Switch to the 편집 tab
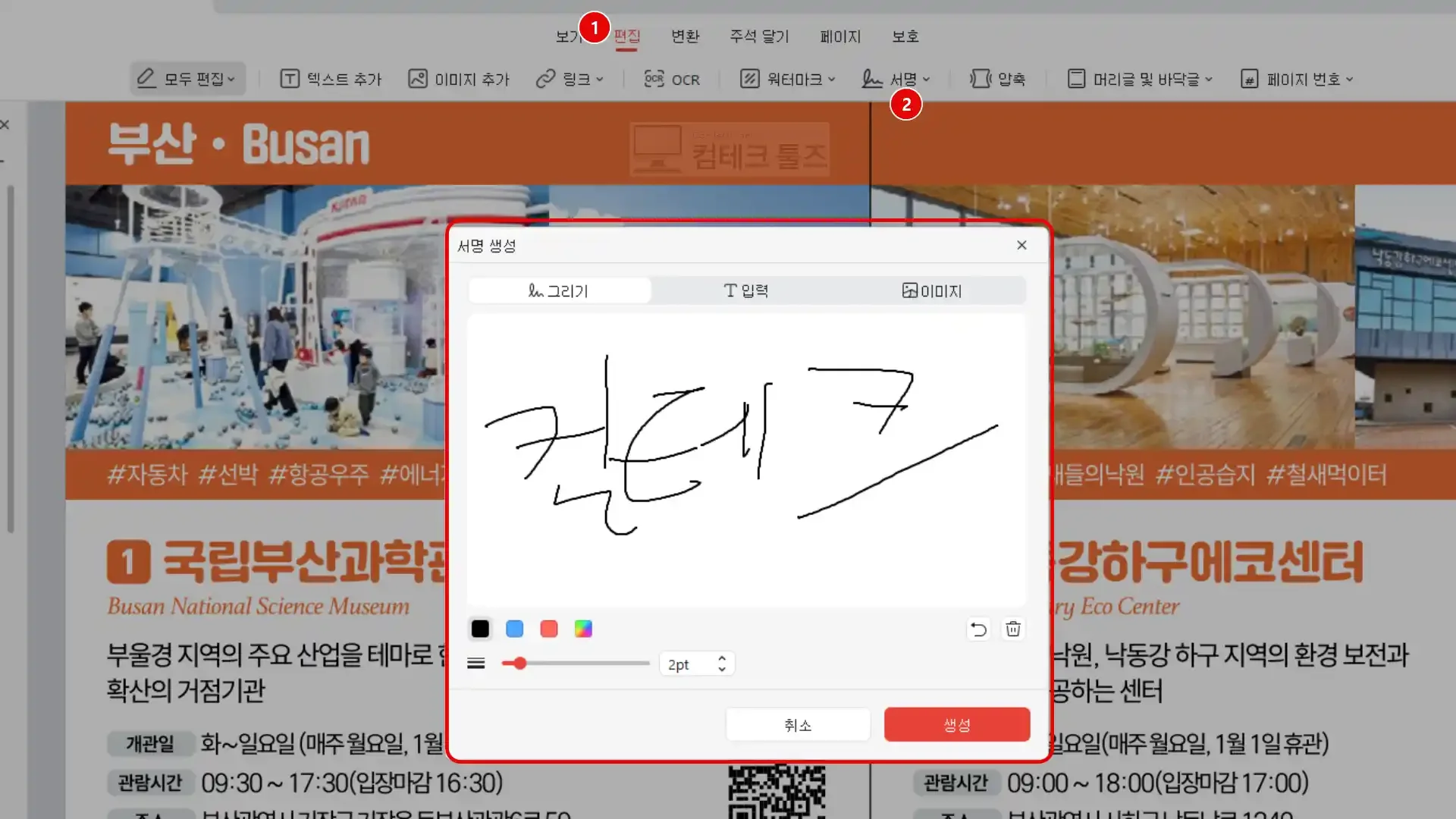Viewport: 1456px width, 819px height. pyautogui.click(x=627, y=36)
